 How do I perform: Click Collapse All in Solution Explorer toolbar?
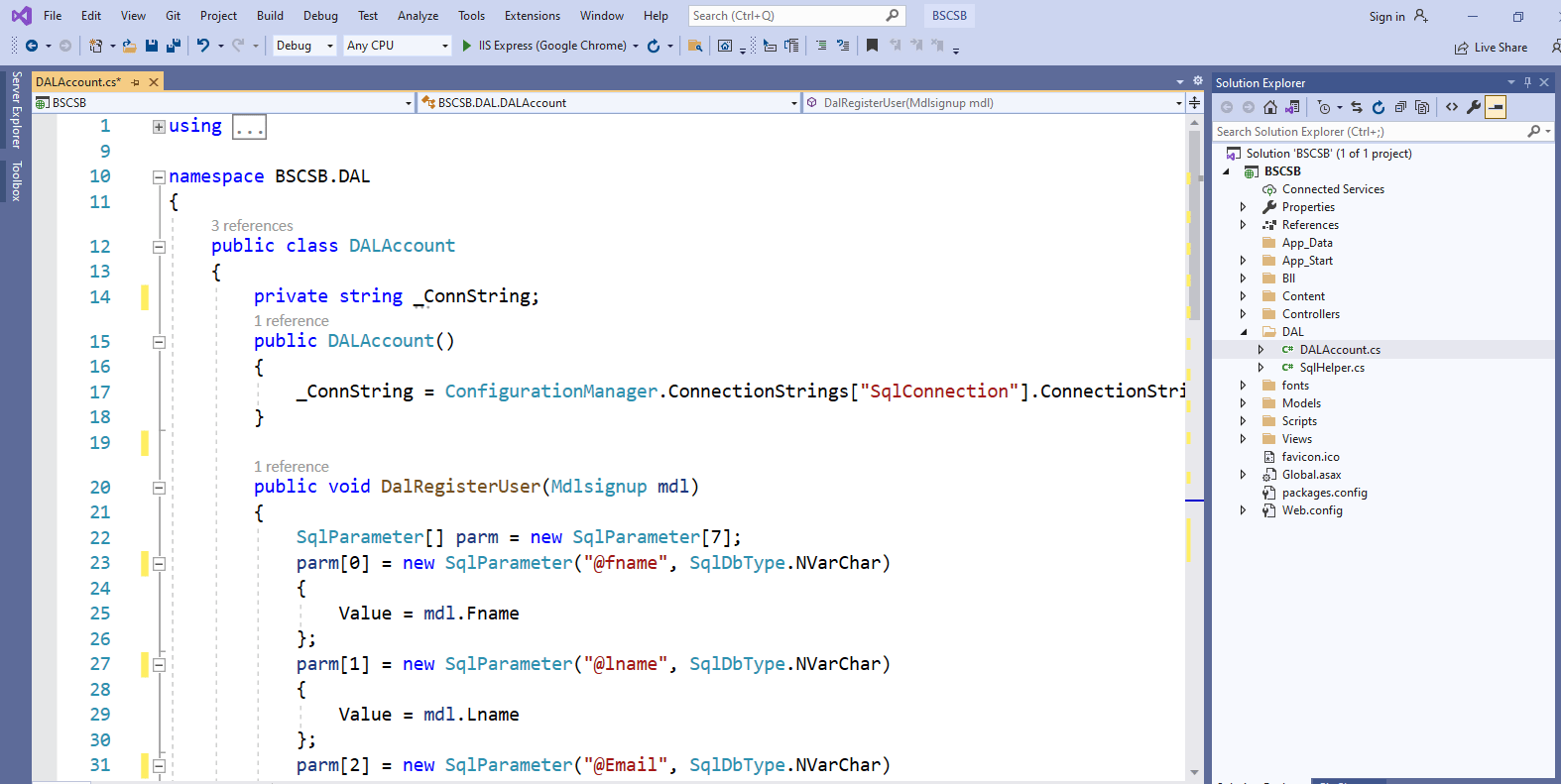[x=1400, y=107]
